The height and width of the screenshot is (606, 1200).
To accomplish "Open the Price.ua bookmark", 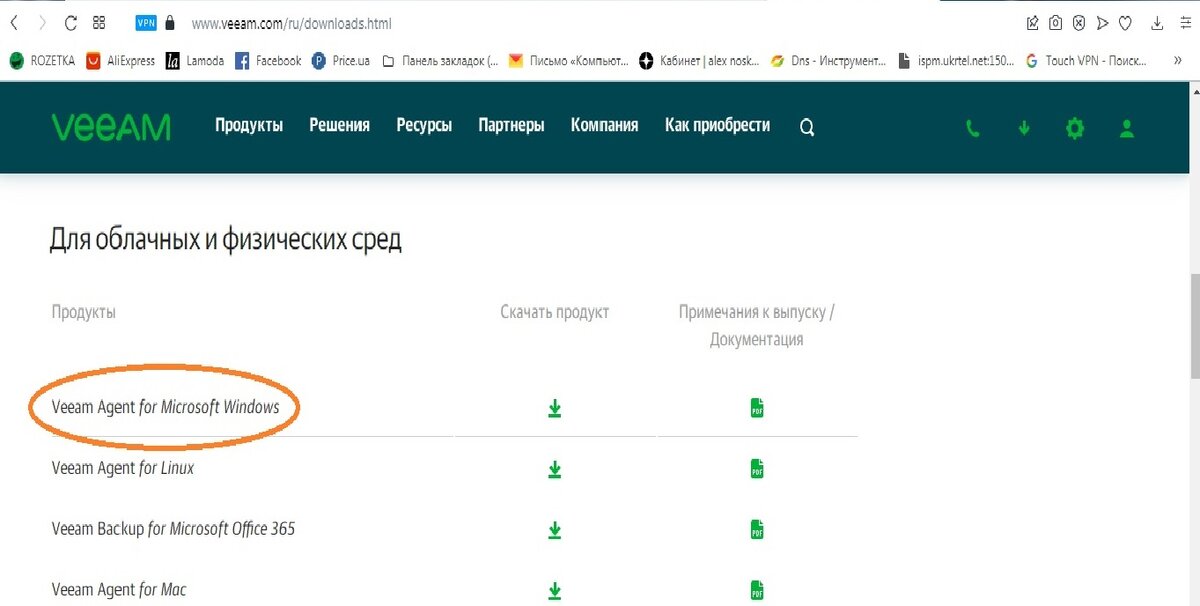I will (x=341, y=61).
